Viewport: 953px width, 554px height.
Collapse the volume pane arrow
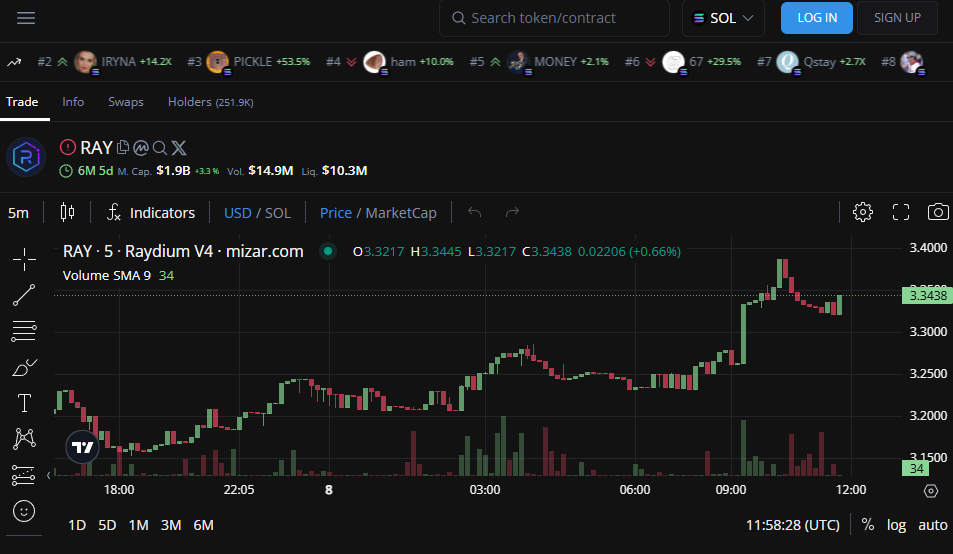(49, 475)
